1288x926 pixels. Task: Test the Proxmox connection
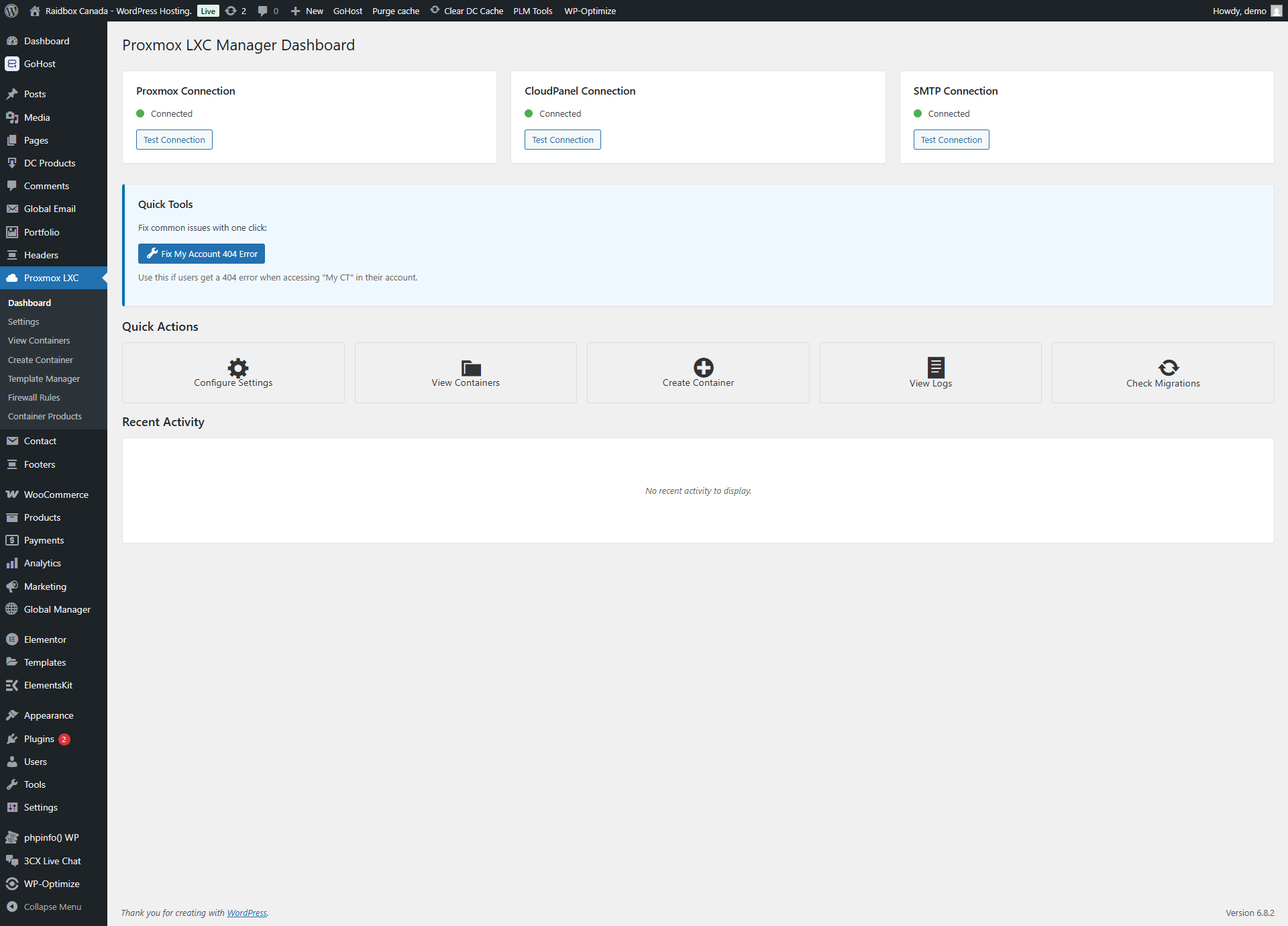(x=174, y=140)
